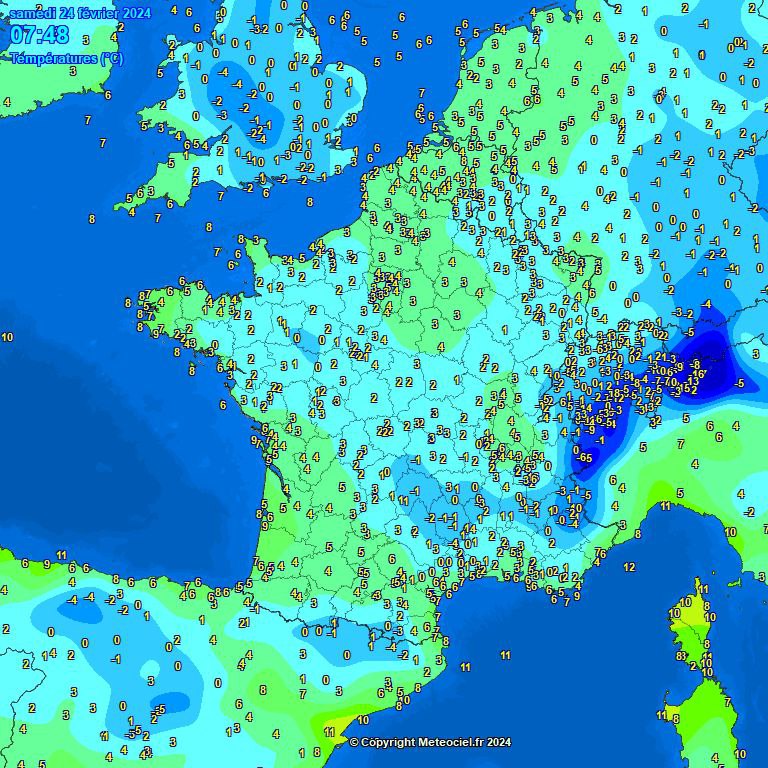Screen dimensions: 768x768
Task: Click the 10 reading at the far left edge
Action: tap(7, 337)
